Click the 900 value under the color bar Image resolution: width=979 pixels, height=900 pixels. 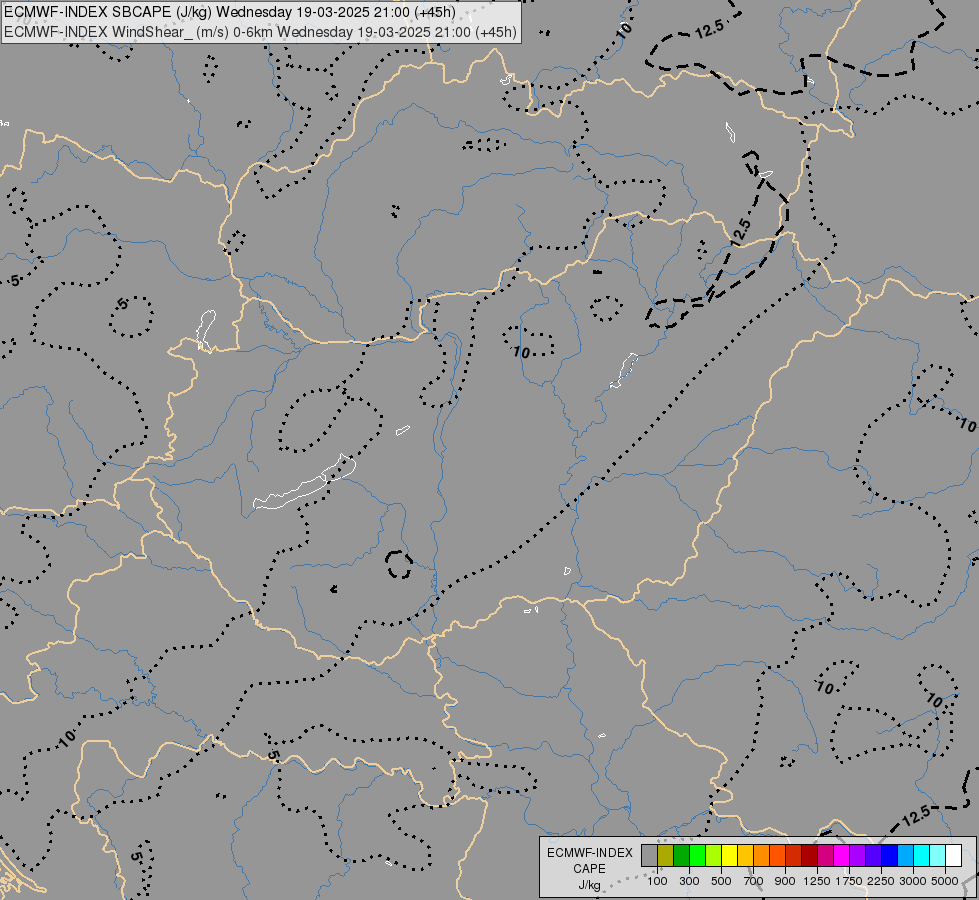pos(785,881)
